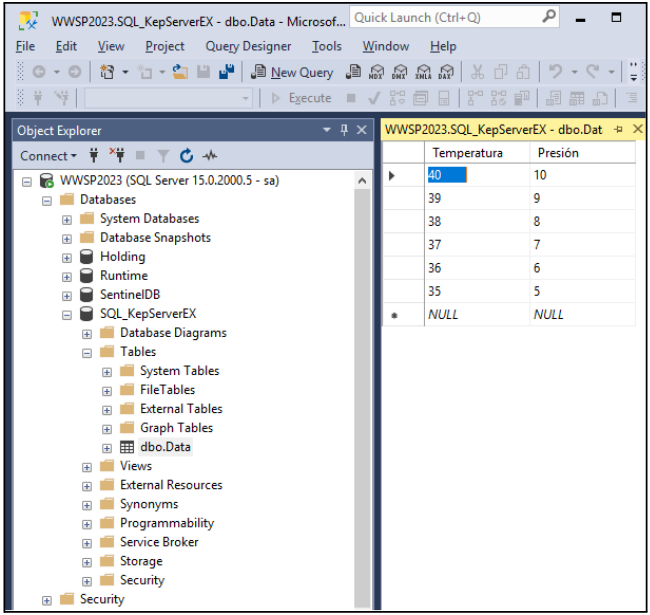Click the Filter funnel icon in Object Explorer
Viewport: 650px width, 615px height.
pos(163,155)
